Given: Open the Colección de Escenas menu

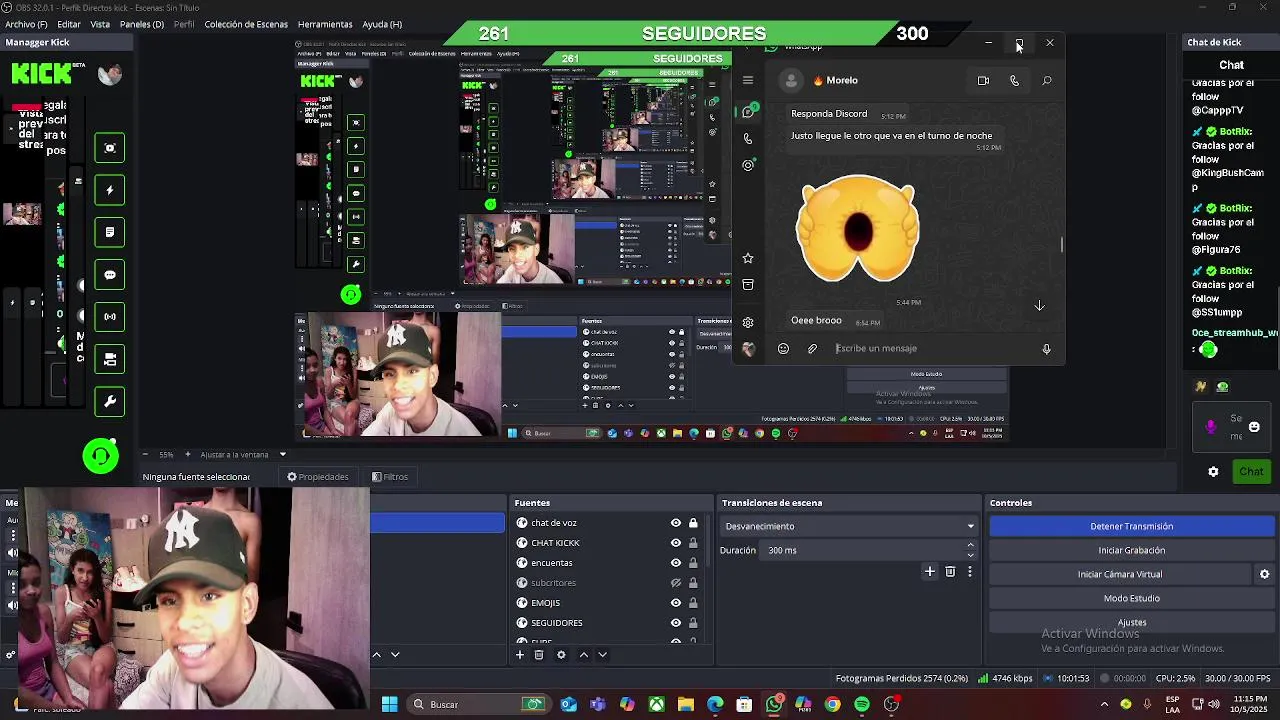Looking at the screenshot, I should tap(246, 24).
